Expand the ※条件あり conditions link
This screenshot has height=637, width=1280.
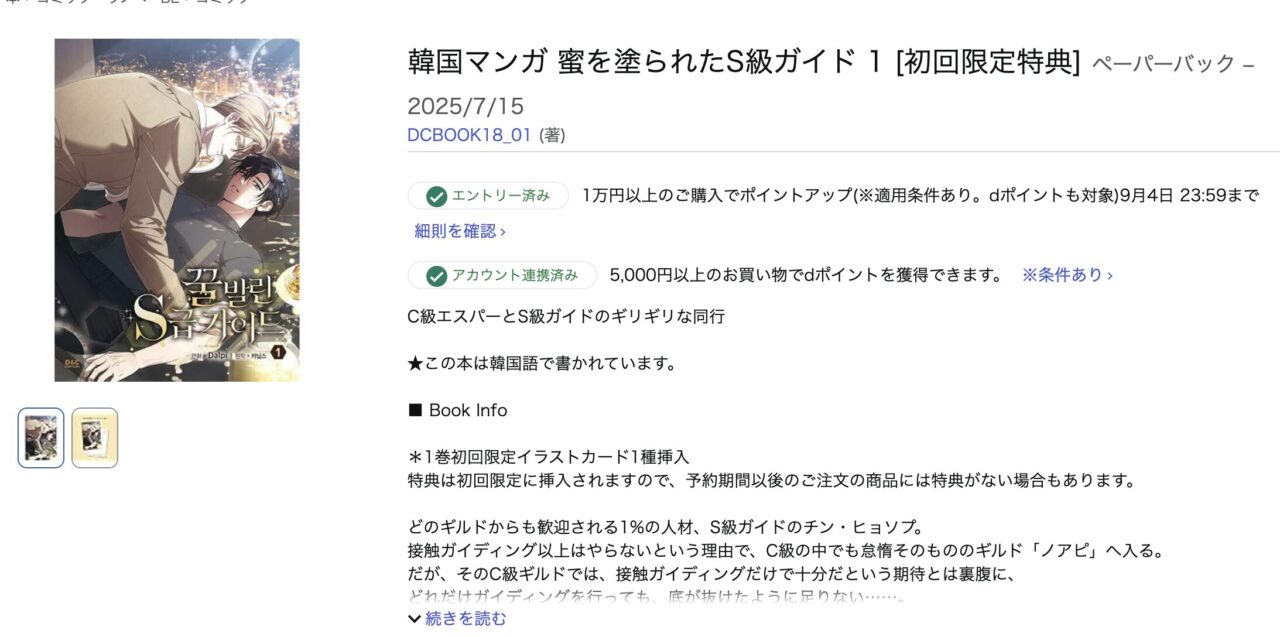[x=1067, y=275]
